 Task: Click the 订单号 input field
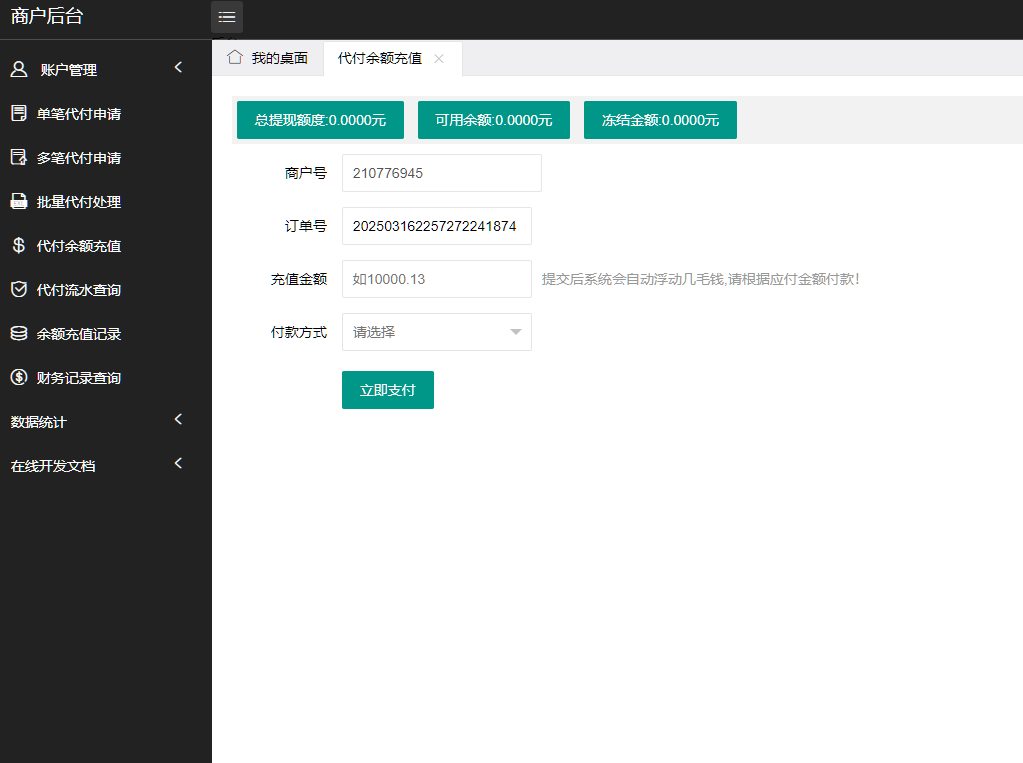(437, 226)
